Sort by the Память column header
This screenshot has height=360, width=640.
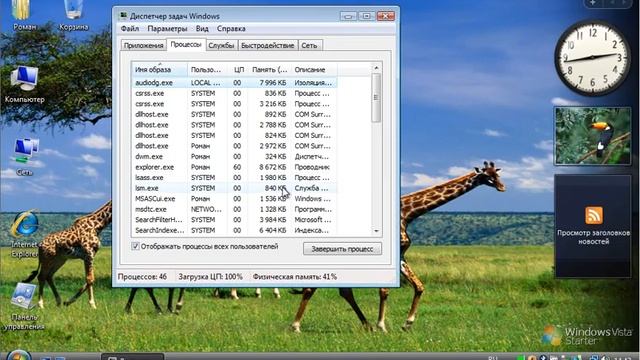269,69
